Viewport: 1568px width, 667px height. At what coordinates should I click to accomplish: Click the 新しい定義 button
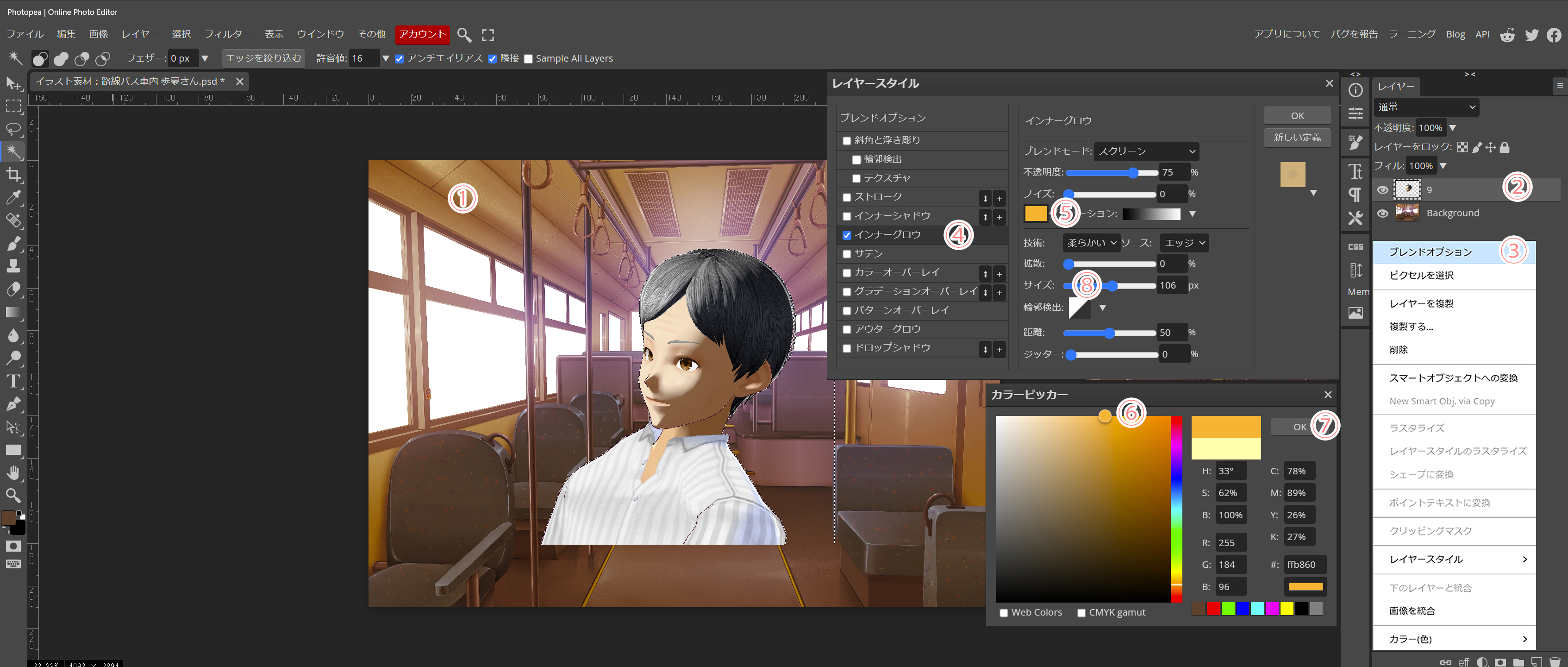click(x=1297, y=138)
